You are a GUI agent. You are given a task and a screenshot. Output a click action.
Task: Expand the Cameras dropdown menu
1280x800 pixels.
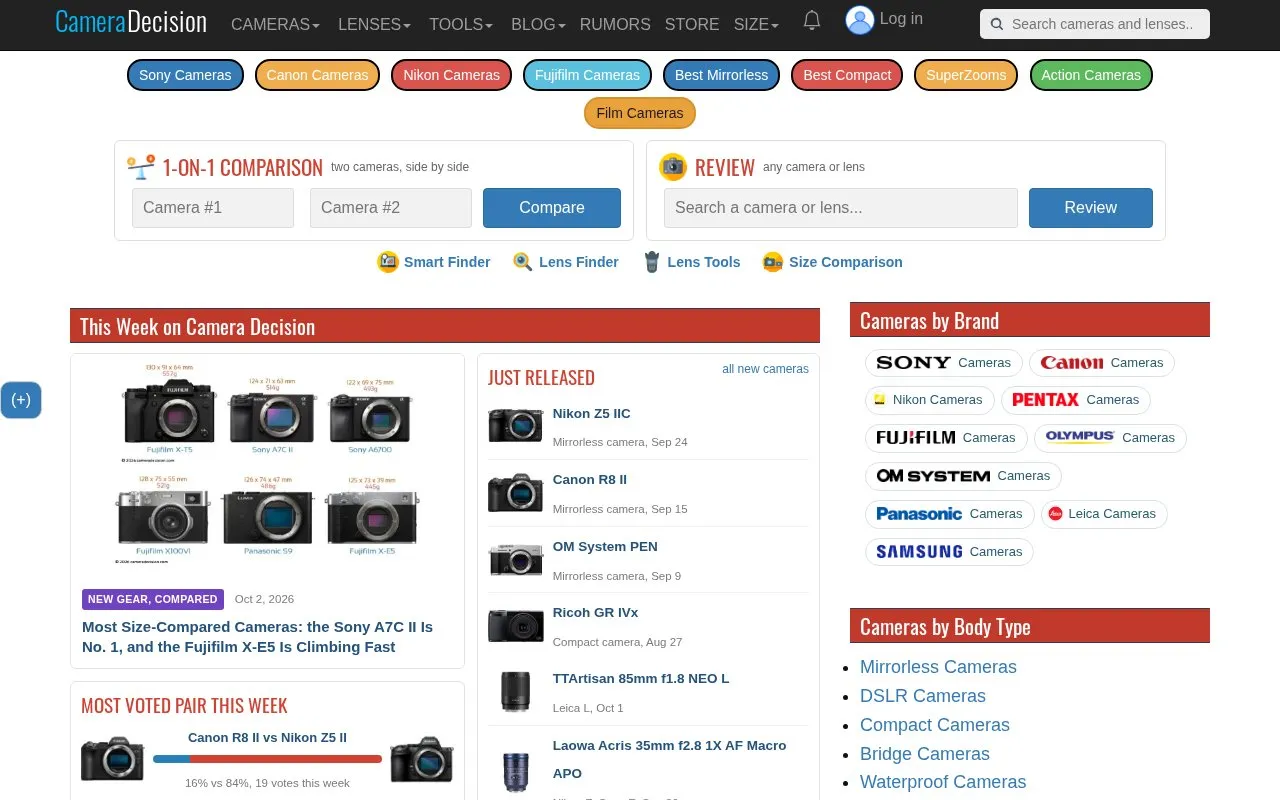click(x=275, y=24)
